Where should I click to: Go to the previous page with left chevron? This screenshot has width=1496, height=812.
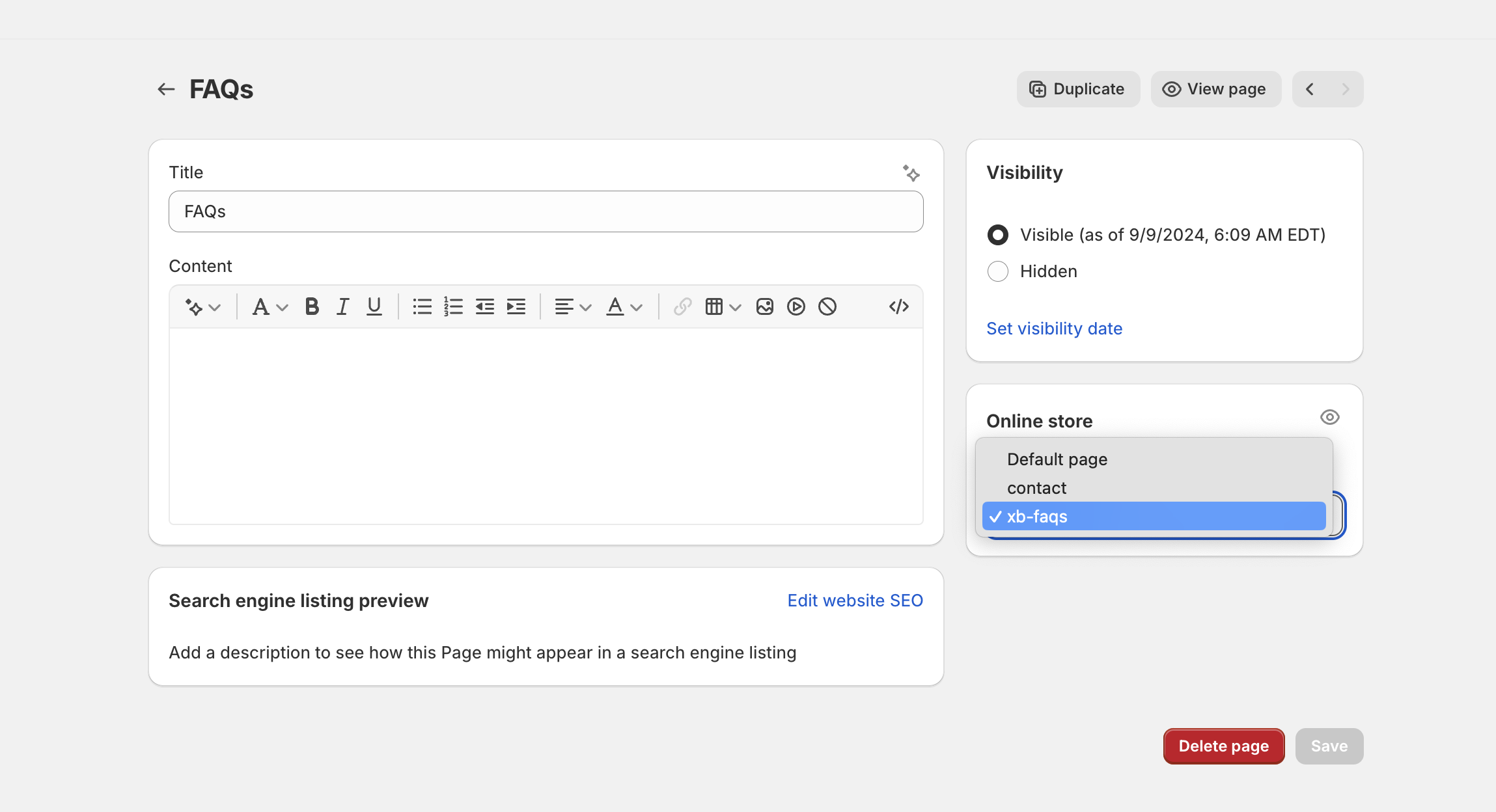[x=1310, y=89]
